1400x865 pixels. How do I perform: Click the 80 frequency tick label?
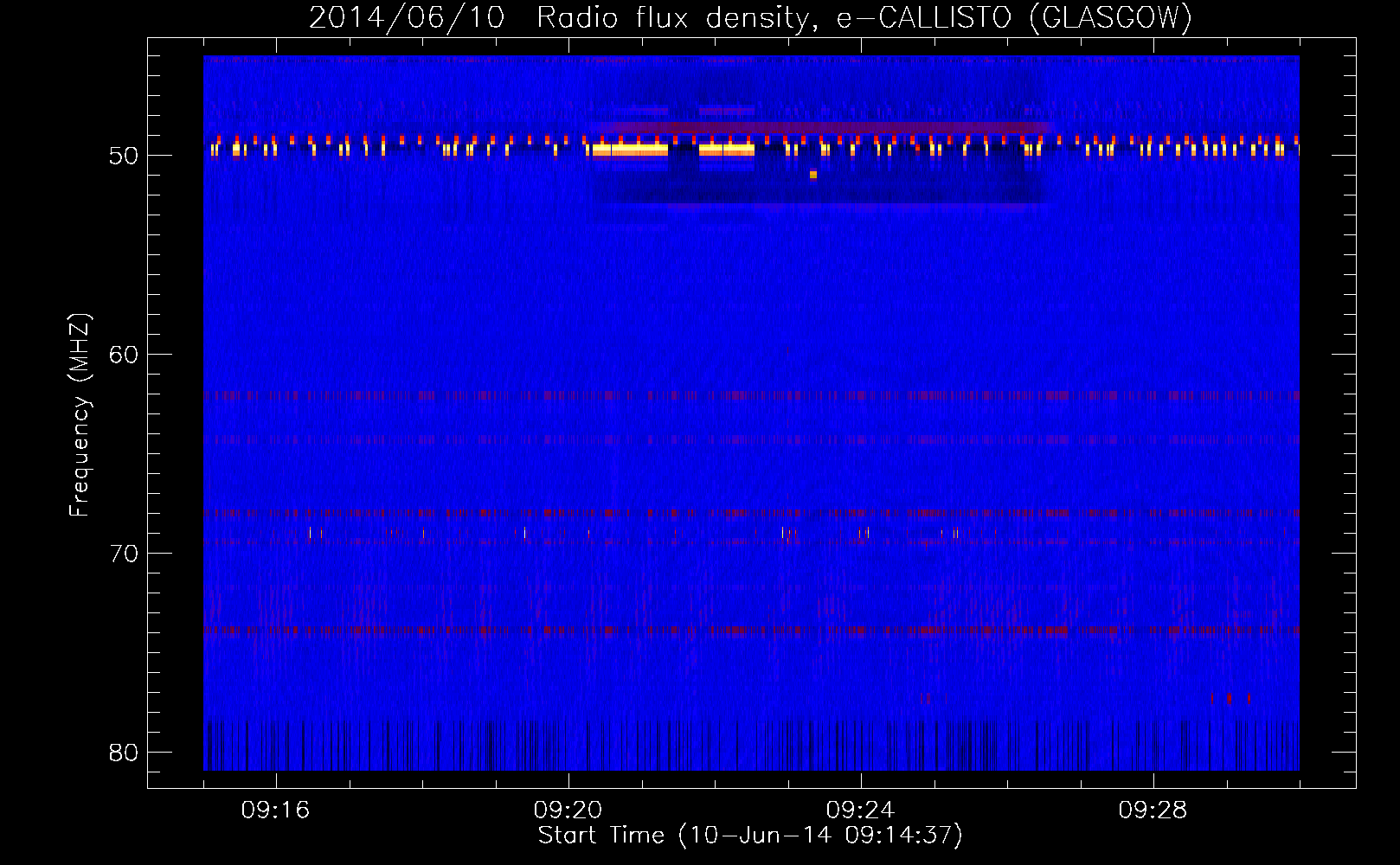(x=125, y=752)
